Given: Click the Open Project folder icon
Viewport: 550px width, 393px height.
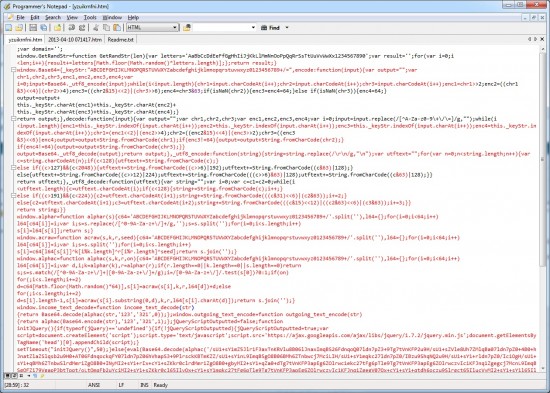Looking at the screenshot, I should click(x=58, y=27).
